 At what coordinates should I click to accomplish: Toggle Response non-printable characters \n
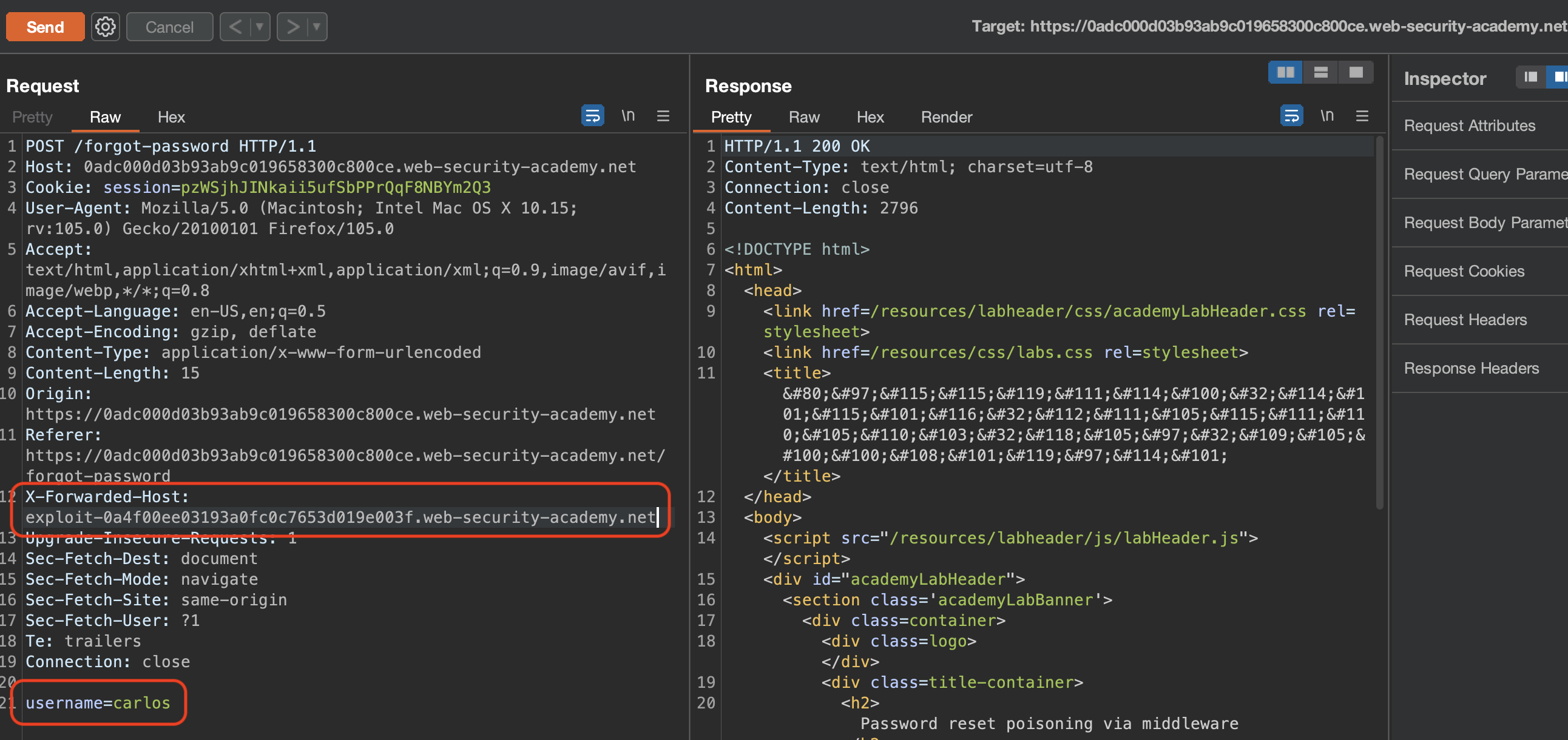click(1326, 116)
